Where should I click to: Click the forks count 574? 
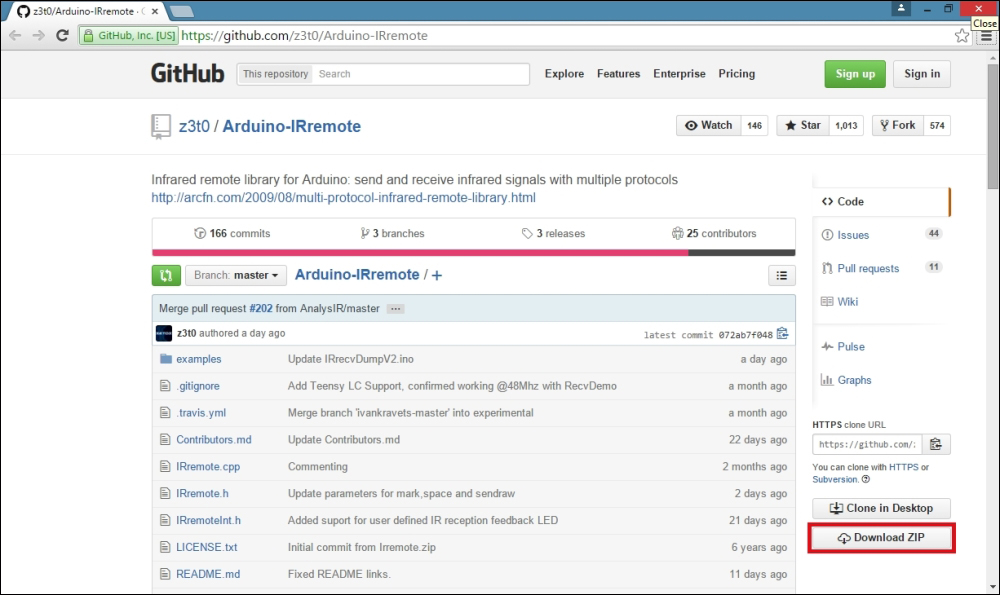click(937, 126)
